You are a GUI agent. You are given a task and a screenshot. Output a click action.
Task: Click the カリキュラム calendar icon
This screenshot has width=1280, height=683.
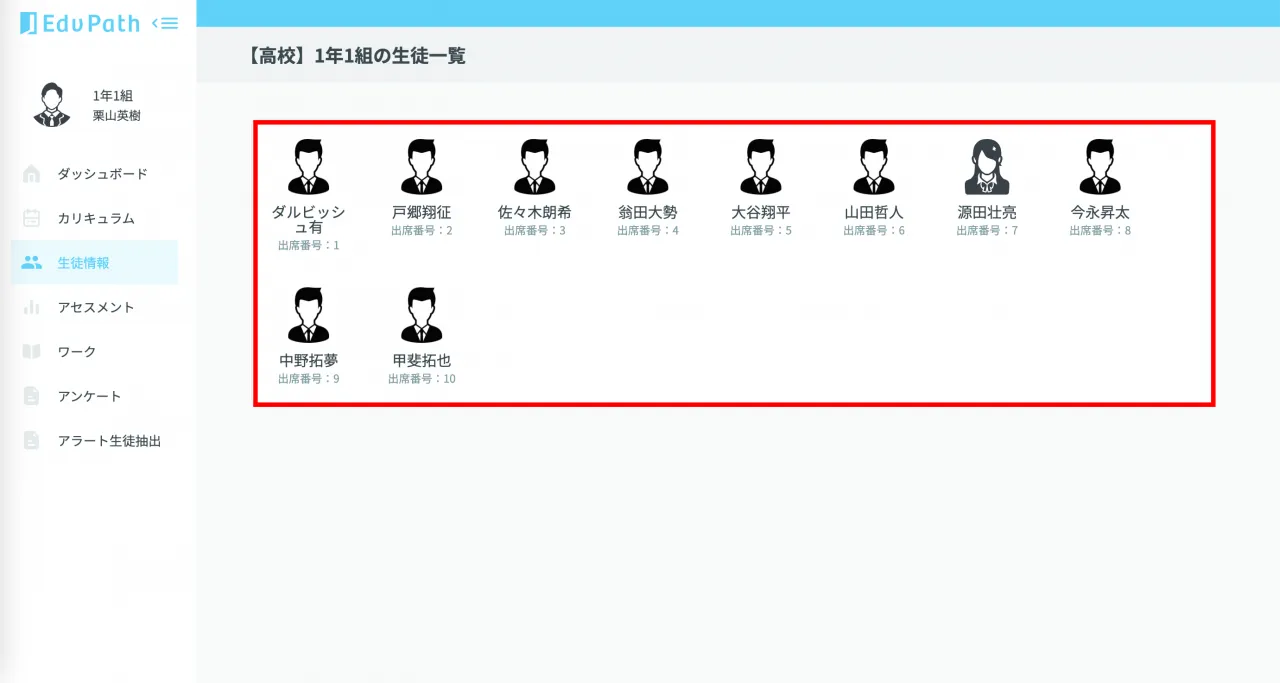[x=32, y=218]
